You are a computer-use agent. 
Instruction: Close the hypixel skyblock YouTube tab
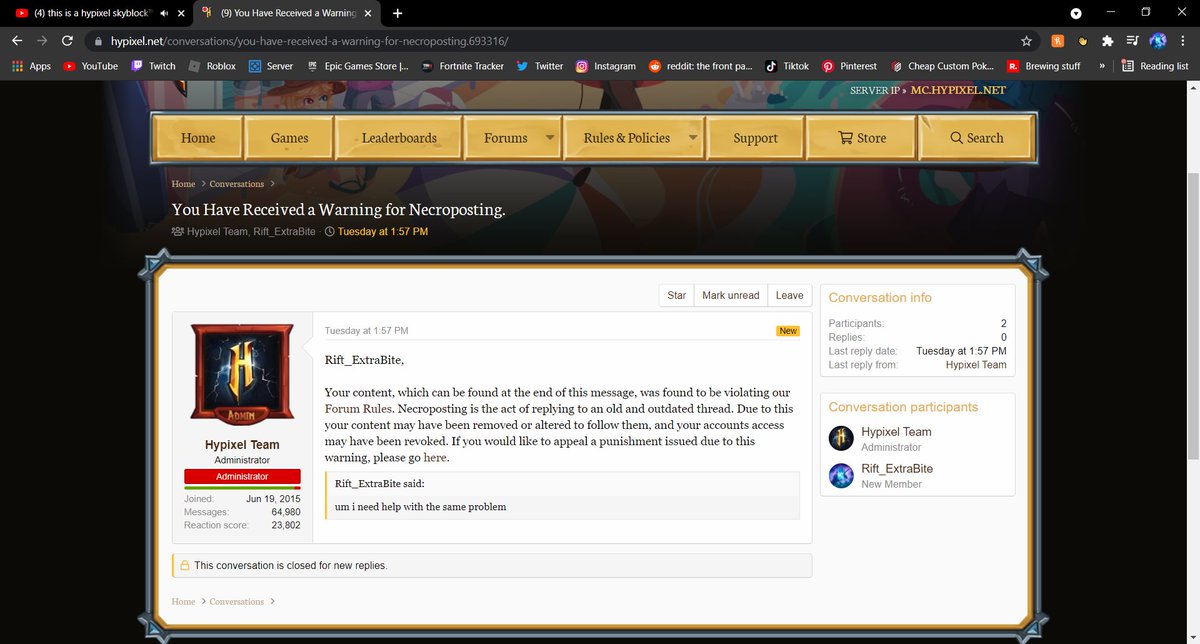coord(180,14)
